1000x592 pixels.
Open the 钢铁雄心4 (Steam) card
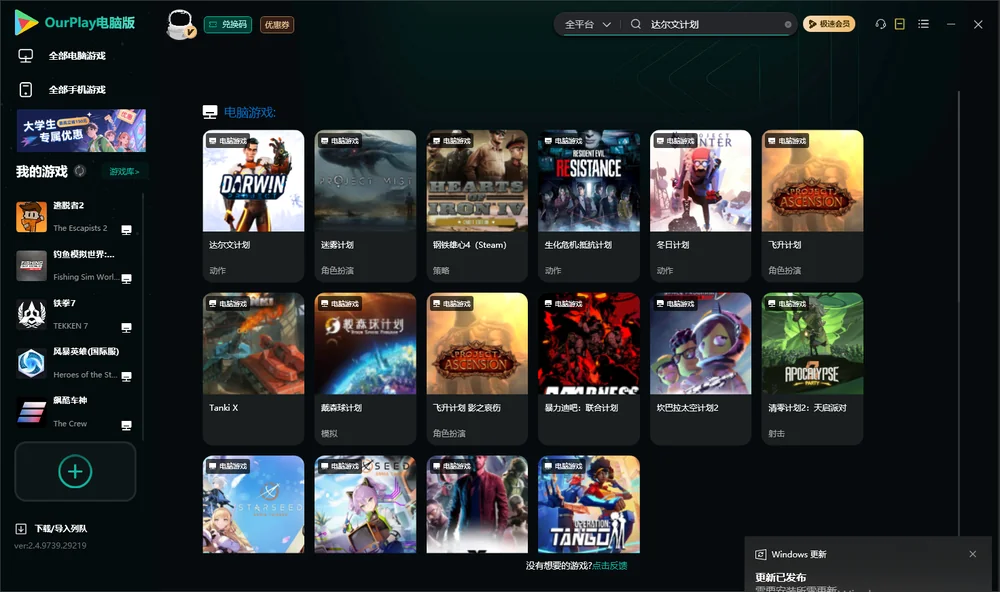point(477,205)
